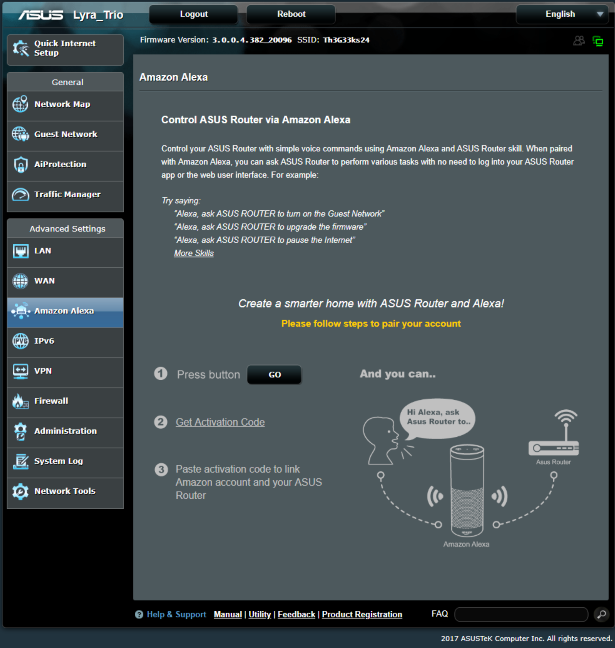Open the Network Map menu label
Viewport: 615px width, 648px height.
click(62, 104)
